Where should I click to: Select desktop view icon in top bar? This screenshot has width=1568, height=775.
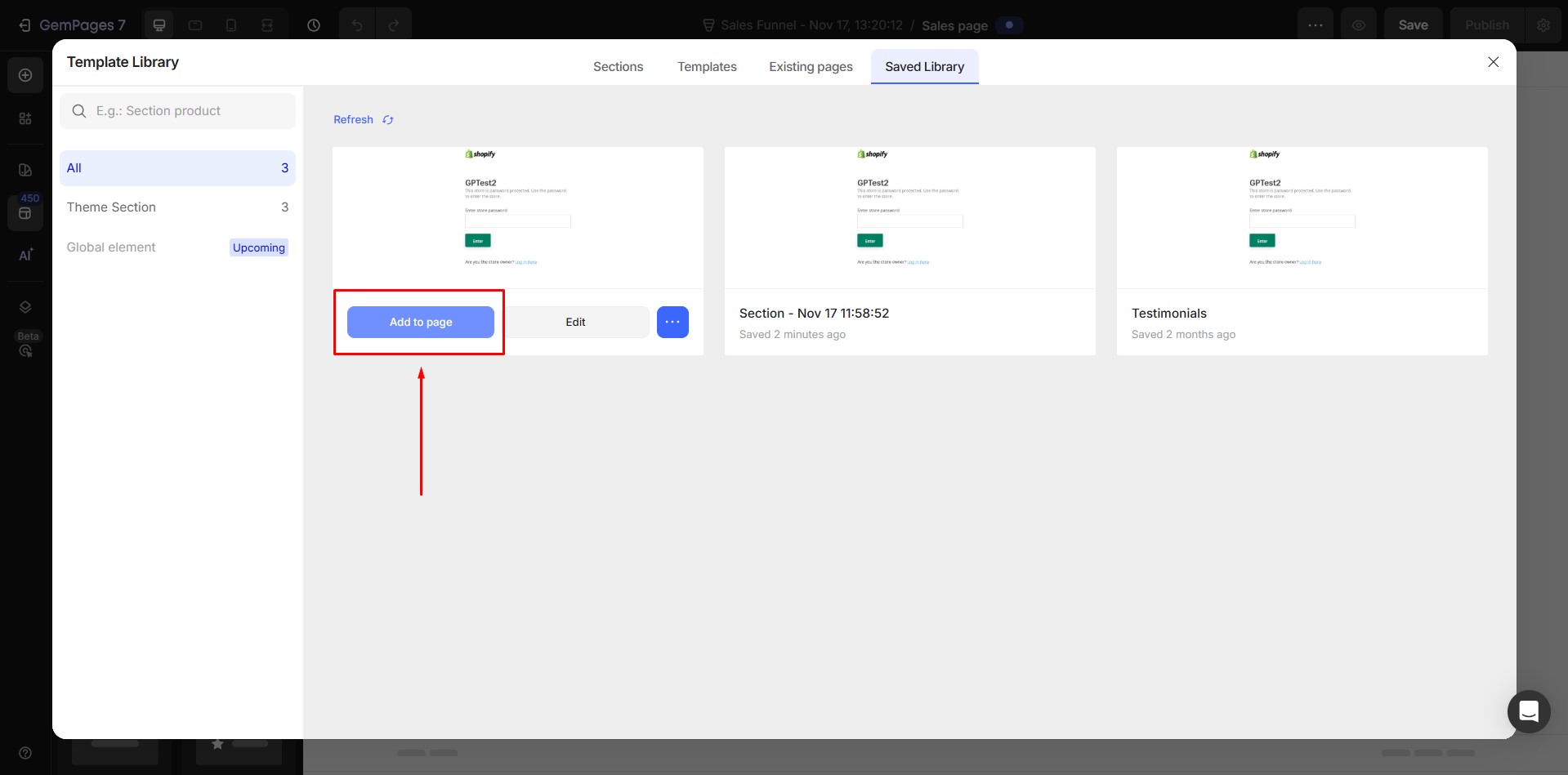[x=159, y=25]
